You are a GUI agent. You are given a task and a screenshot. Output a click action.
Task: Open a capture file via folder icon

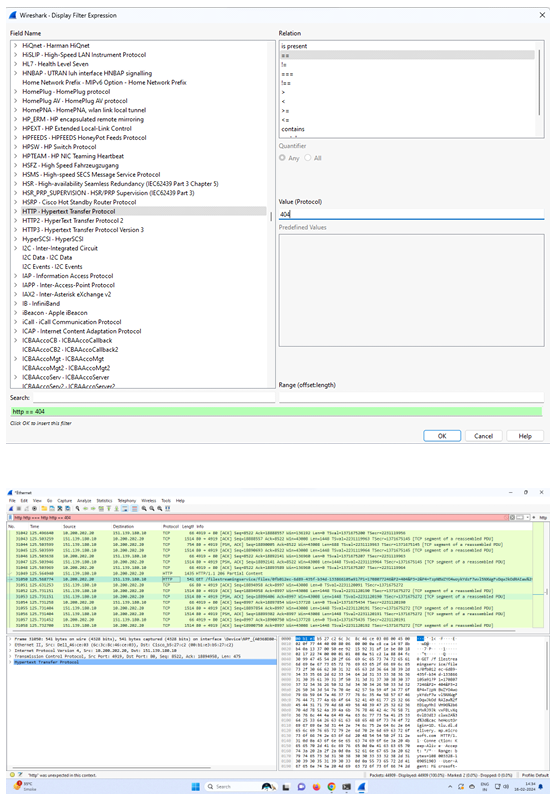tap(44, 509)
